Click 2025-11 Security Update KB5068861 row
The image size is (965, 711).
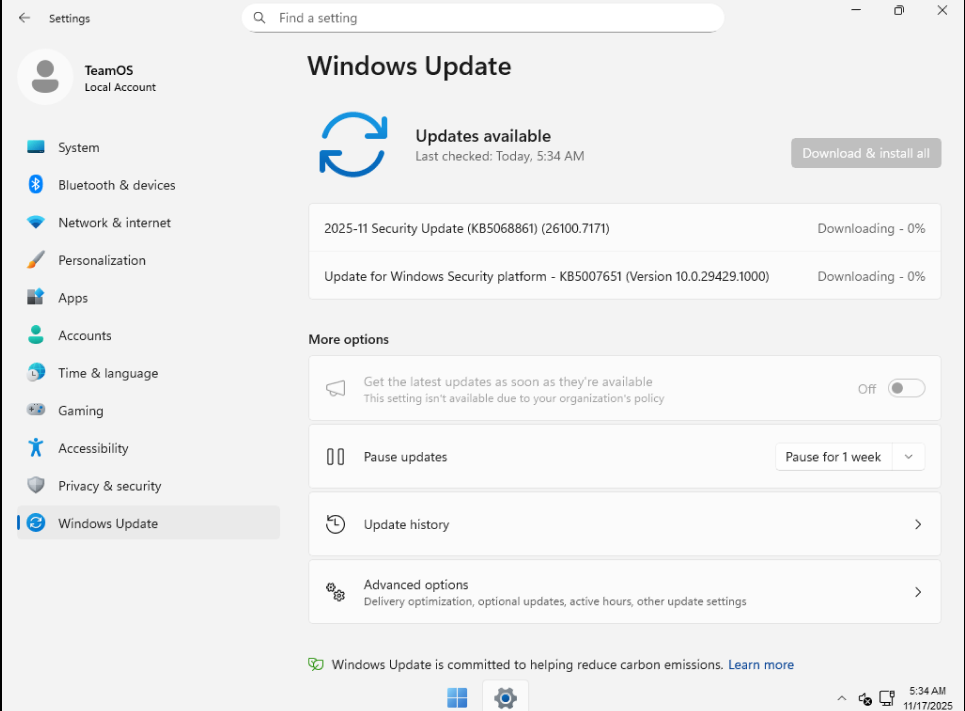(625, 228)
